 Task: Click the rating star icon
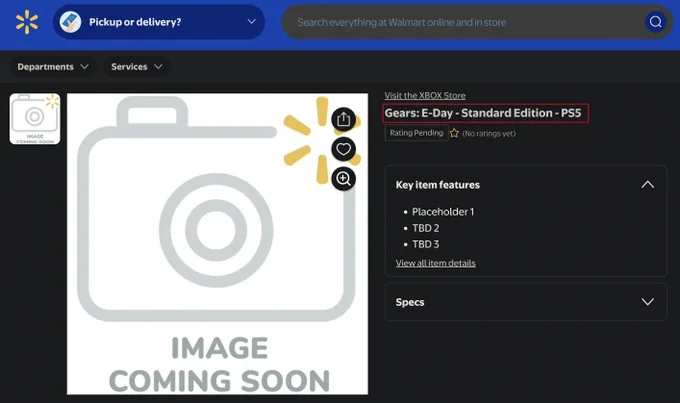[454, 133]
